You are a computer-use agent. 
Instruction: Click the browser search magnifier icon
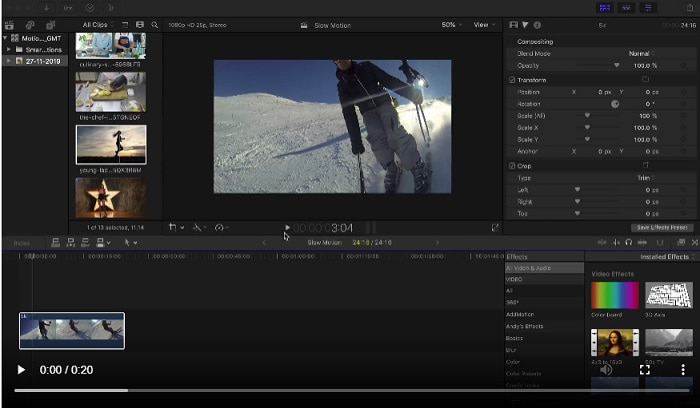point(154,25)
